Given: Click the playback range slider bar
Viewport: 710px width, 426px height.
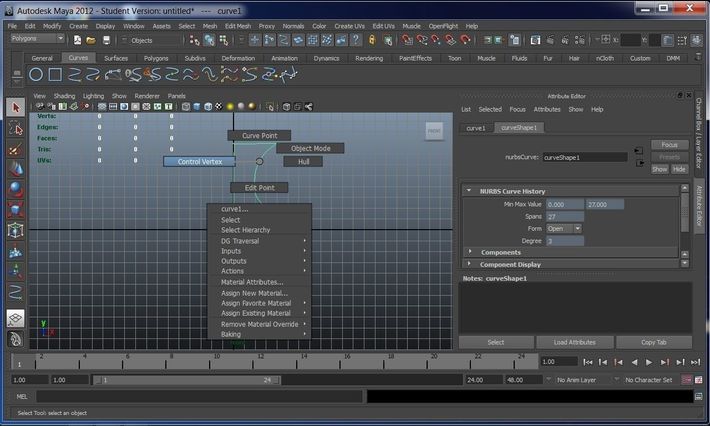Looking at the screenshot, I should point(187,380).
